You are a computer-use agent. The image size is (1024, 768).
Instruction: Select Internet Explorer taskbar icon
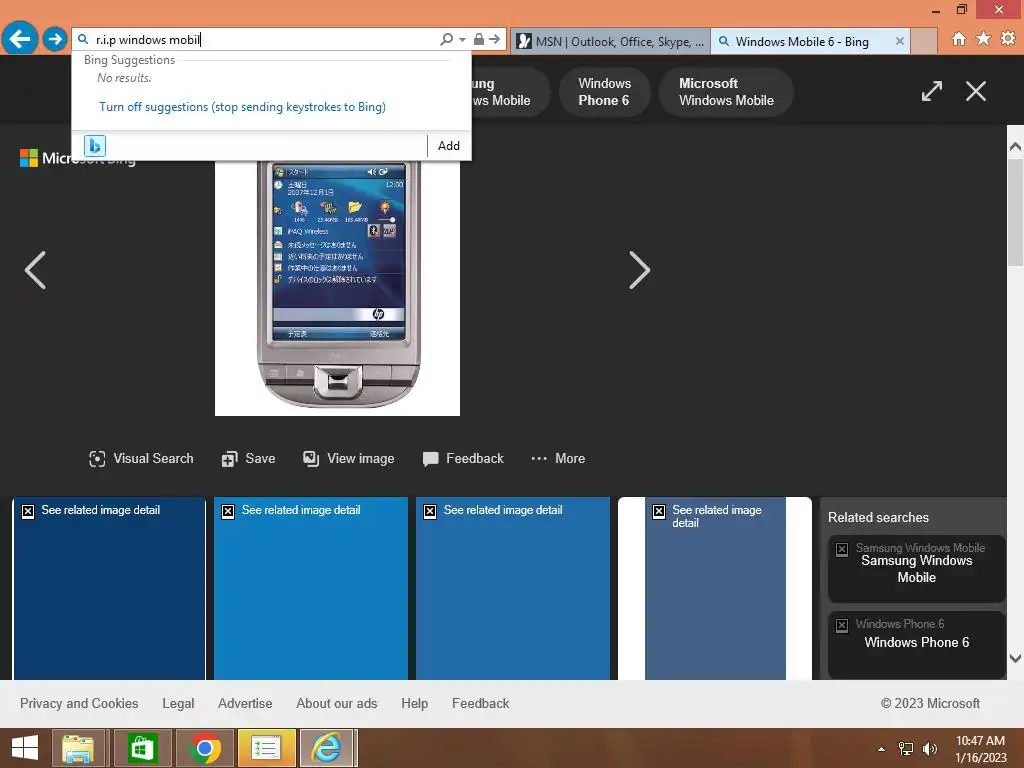coord(326,748)
